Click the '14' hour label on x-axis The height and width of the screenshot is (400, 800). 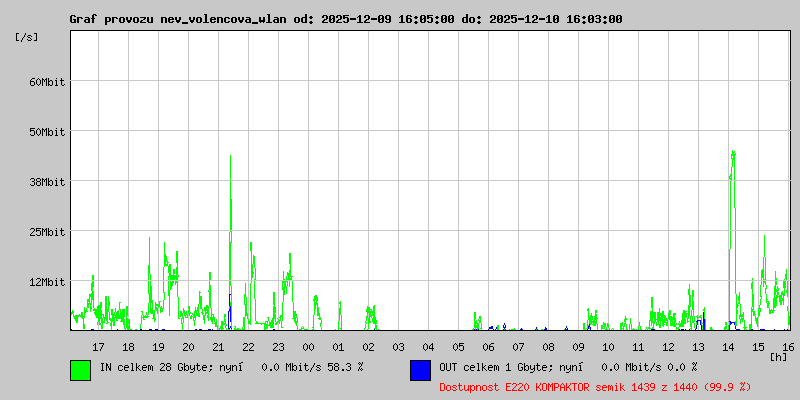[728, 347]
